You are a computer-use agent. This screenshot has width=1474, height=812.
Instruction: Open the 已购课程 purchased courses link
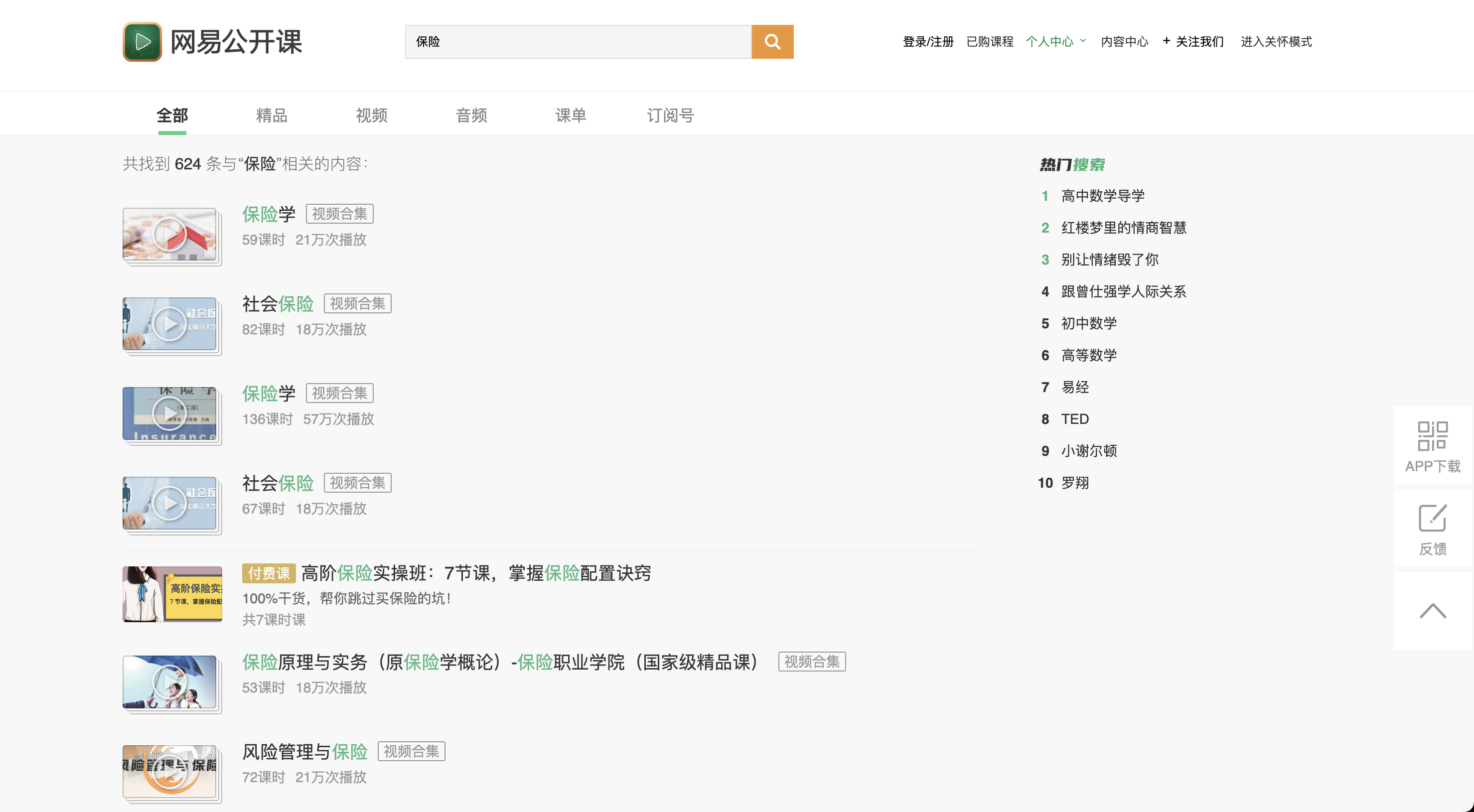tap(989, 42)
